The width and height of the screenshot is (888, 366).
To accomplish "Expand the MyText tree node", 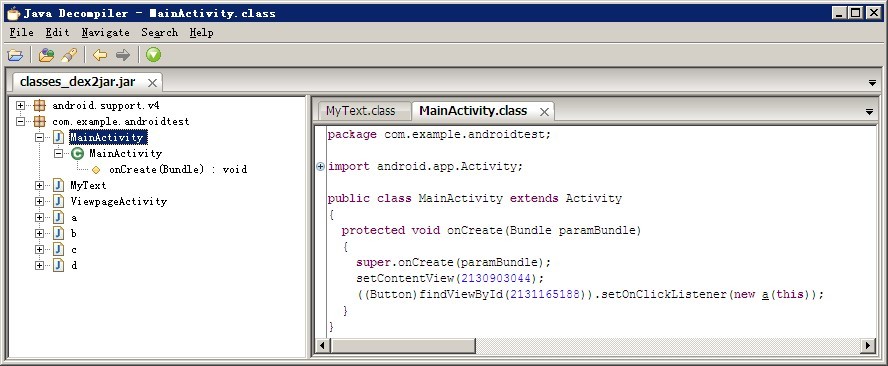I will [x=39, y=185].
